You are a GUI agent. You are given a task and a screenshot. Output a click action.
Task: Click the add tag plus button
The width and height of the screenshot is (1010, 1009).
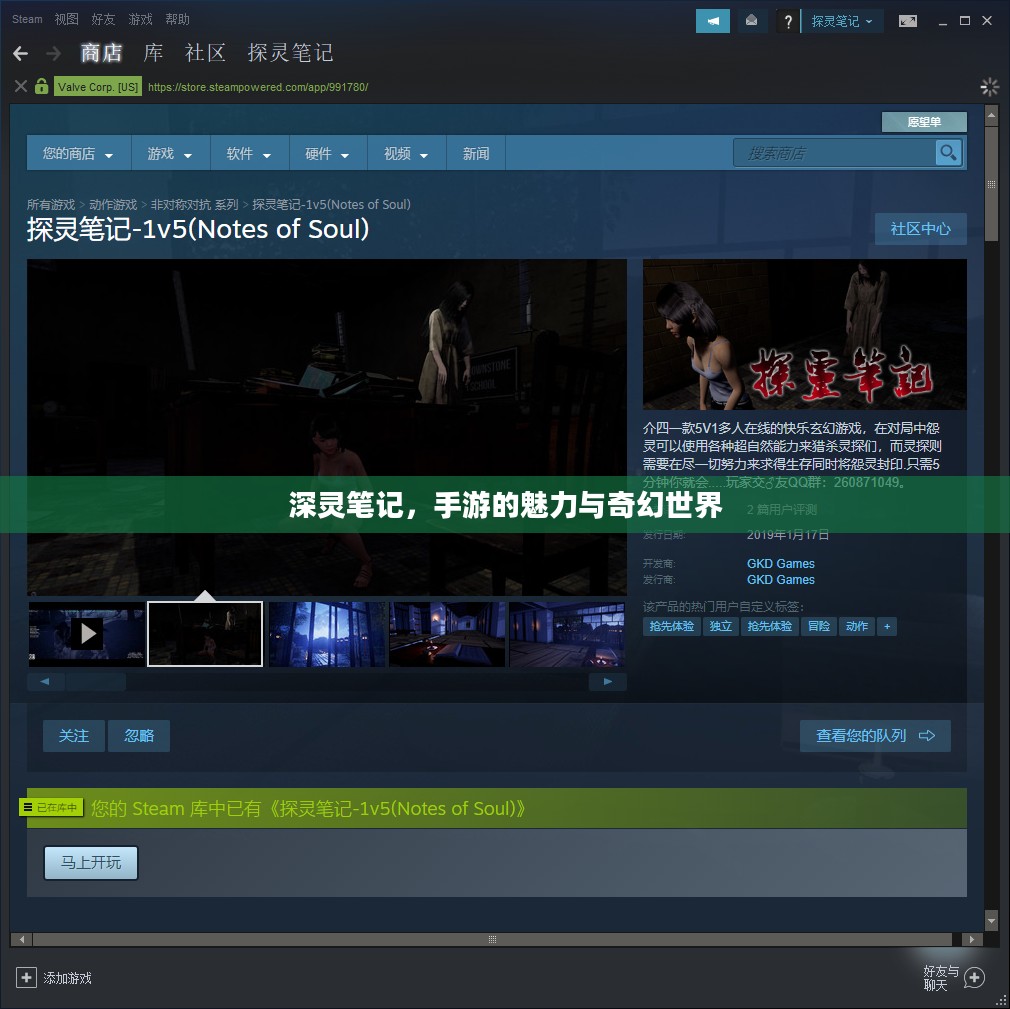887,626
